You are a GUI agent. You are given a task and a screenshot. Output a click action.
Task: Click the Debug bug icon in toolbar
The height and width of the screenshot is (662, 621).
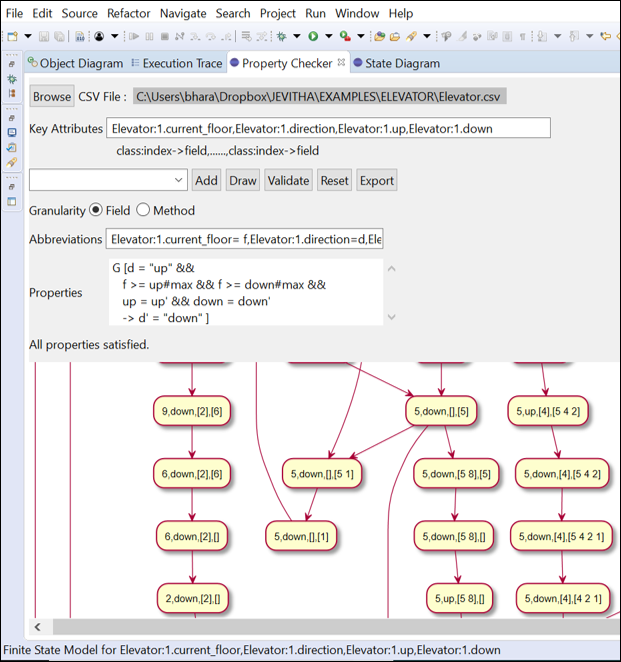pos(283,37)
